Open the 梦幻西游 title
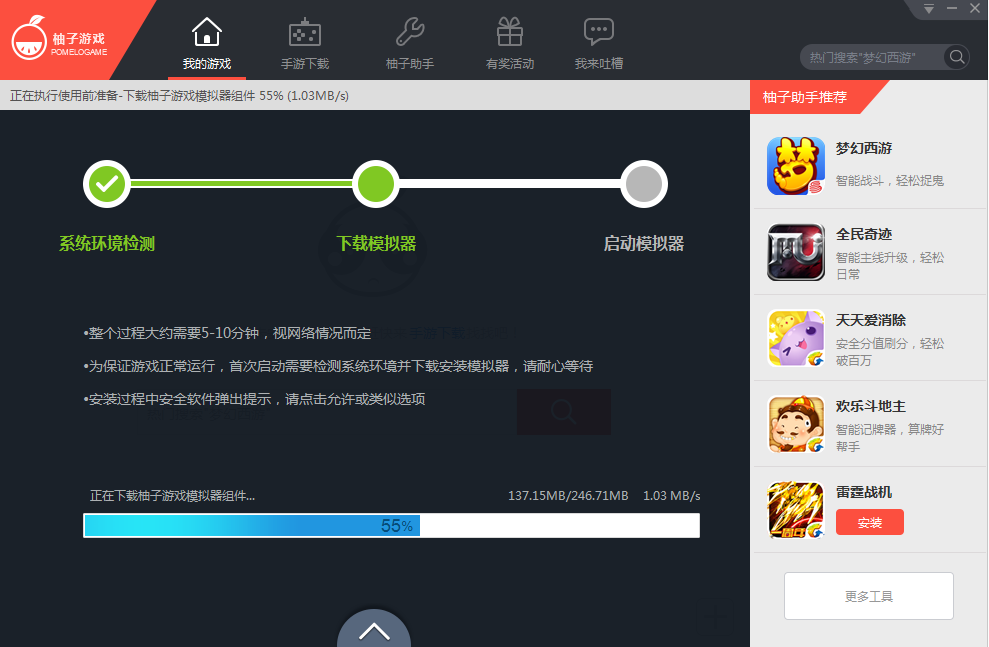 point(863,148)
